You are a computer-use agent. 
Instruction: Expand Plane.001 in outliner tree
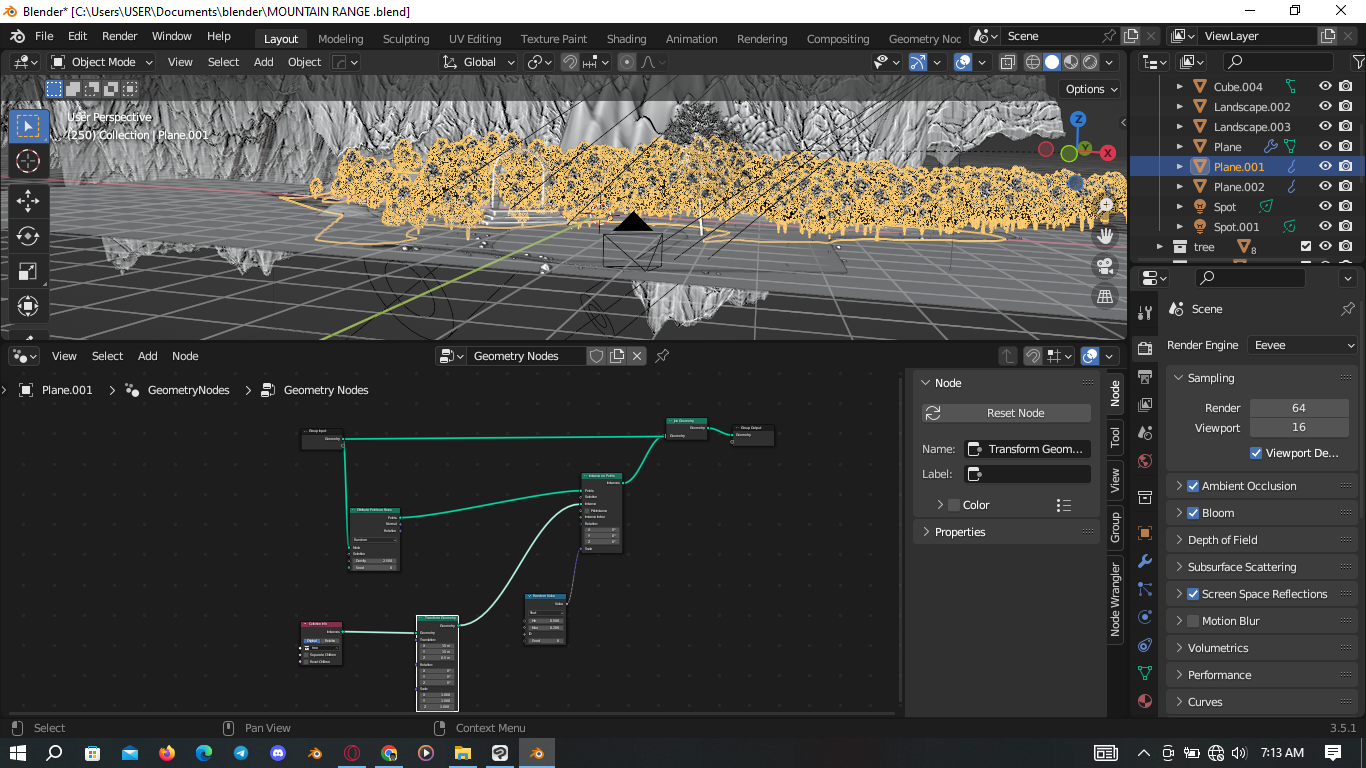click(1180, 167)
